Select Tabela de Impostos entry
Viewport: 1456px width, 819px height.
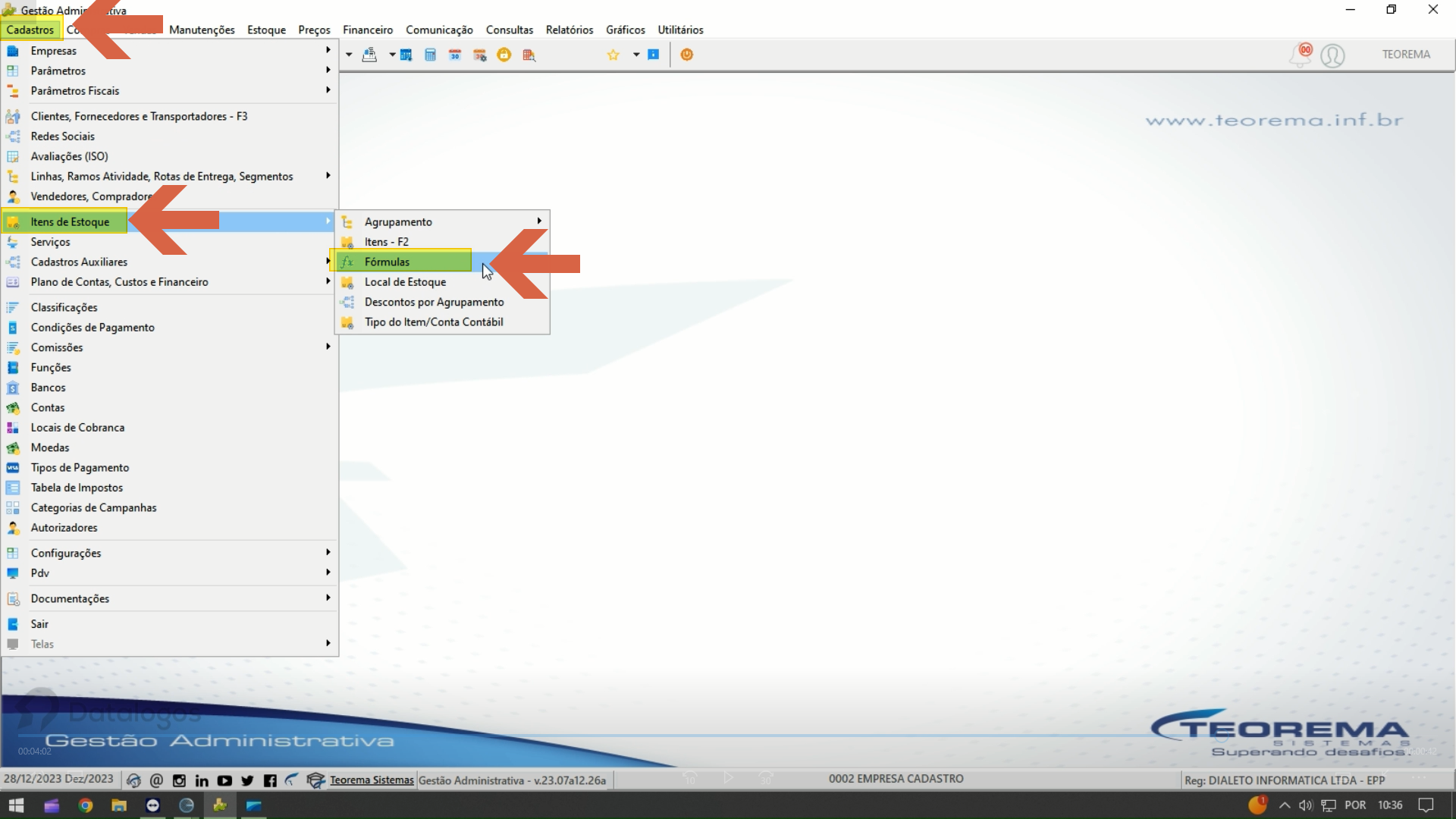pyautogui.click(x=169, y=488)
